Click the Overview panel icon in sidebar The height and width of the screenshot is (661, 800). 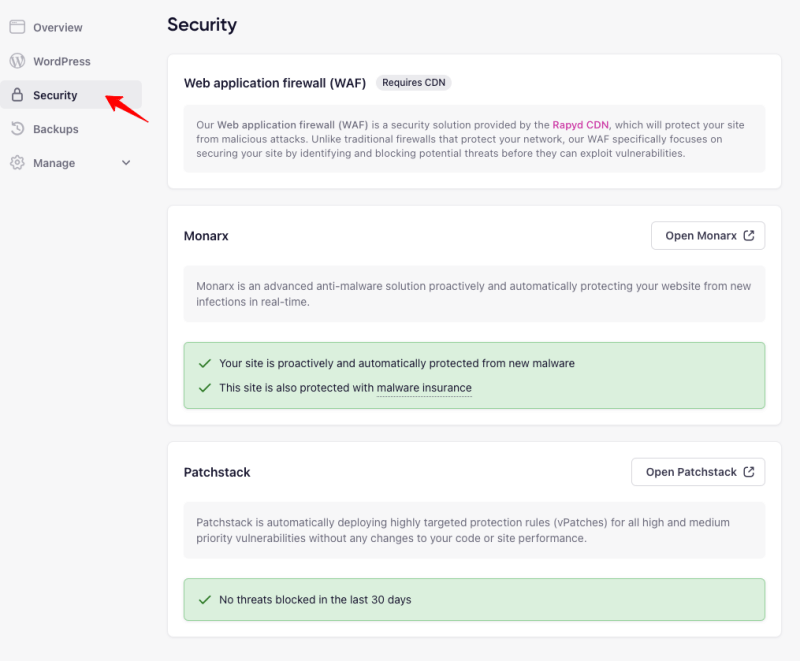17,27
